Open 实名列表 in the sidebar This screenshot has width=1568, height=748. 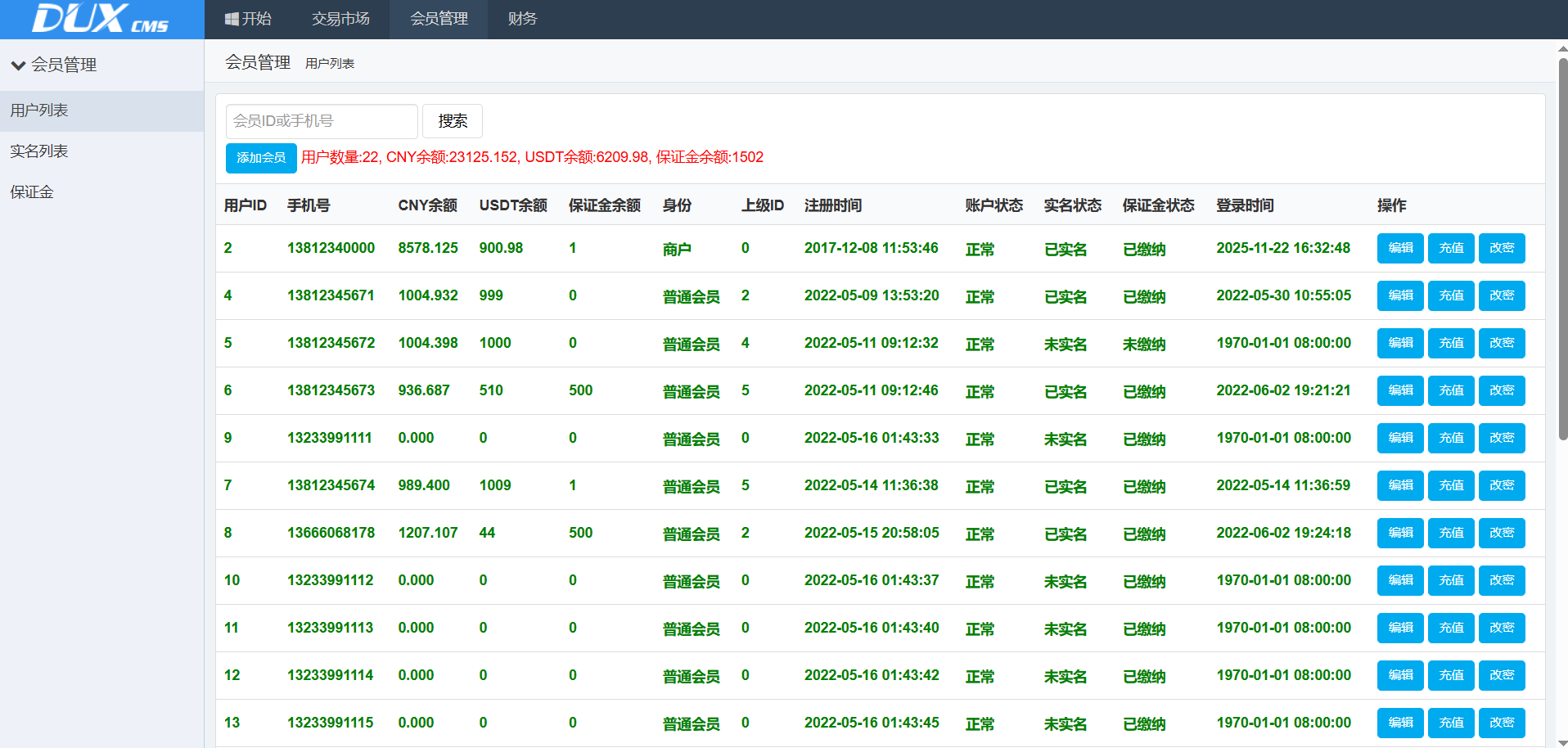tap(39, 151)
